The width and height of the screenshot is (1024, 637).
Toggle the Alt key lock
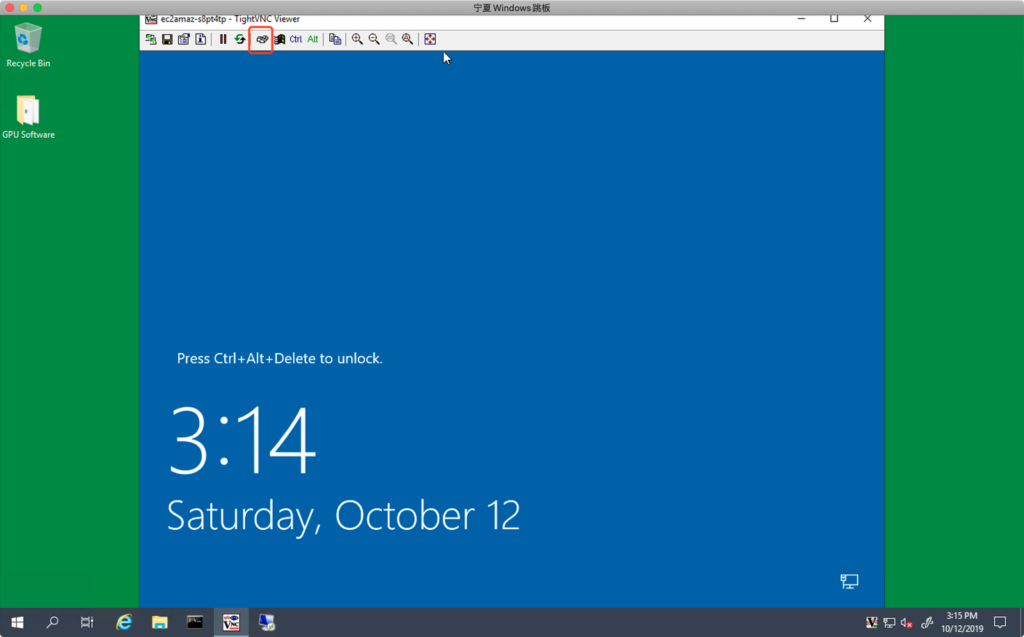point(313,39)
